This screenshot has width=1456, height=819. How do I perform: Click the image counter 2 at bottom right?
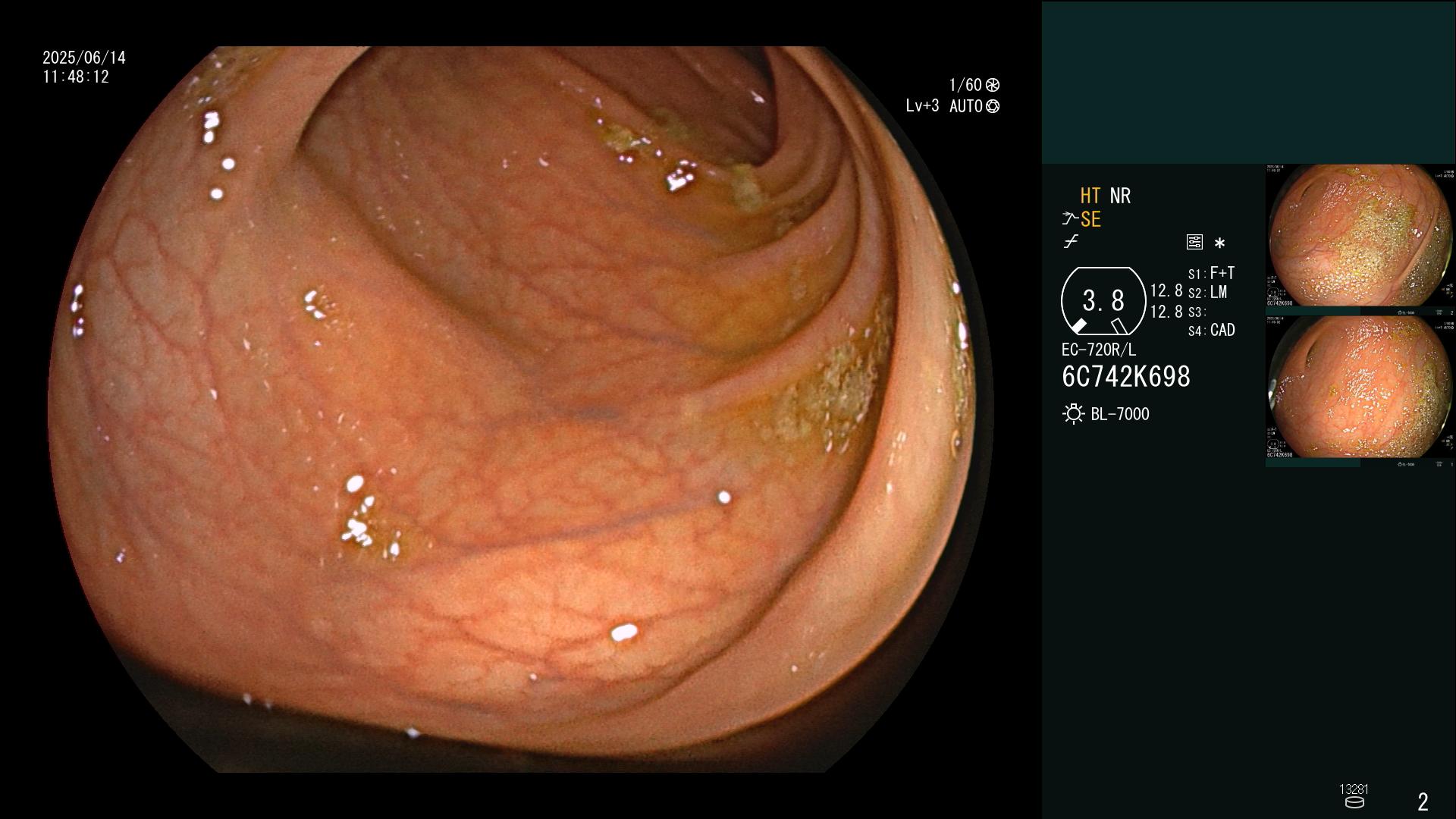(x=1423, y=802)
